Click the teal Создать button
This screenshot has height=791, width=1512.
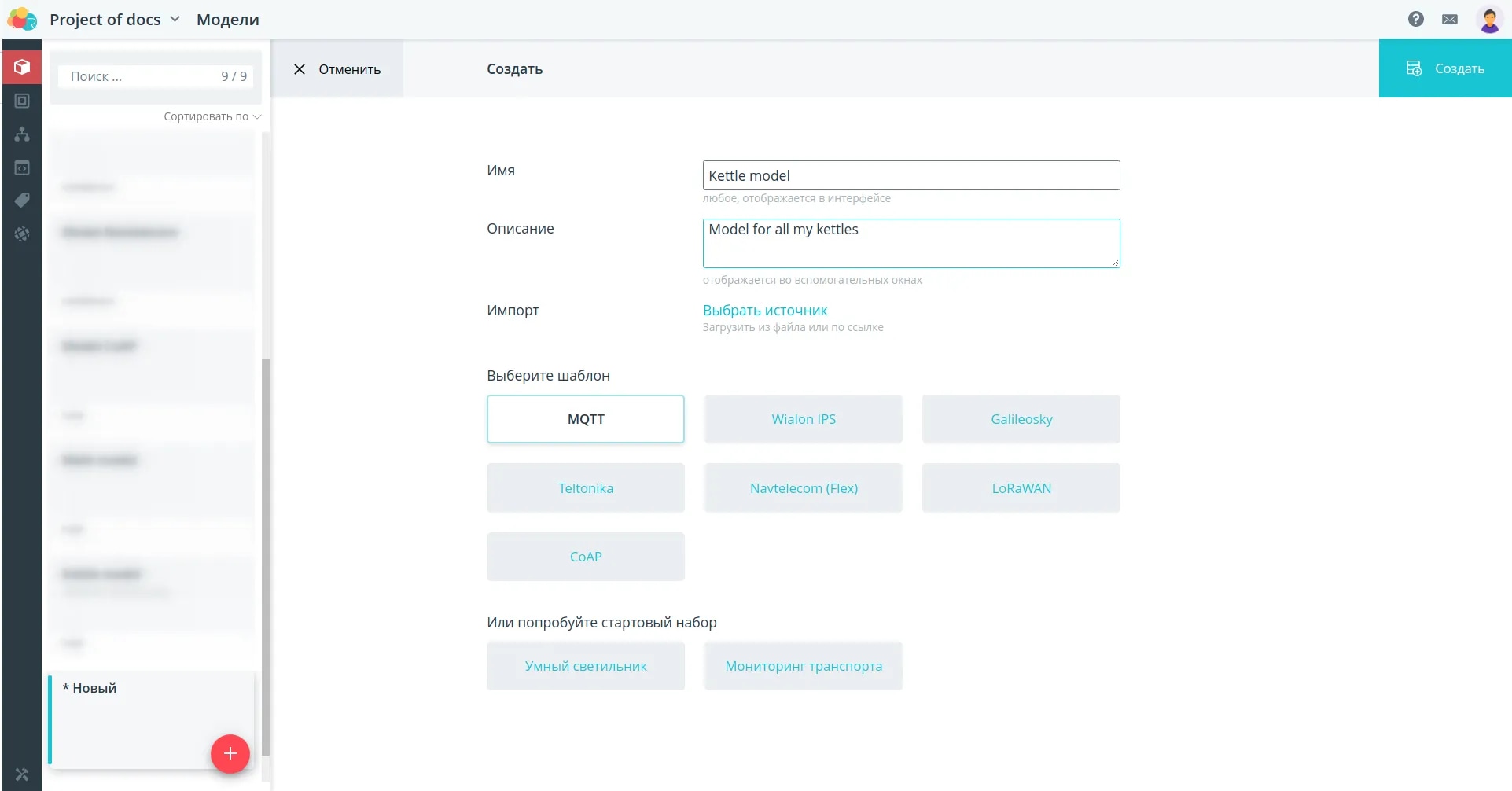click(x=1445, y=68)
